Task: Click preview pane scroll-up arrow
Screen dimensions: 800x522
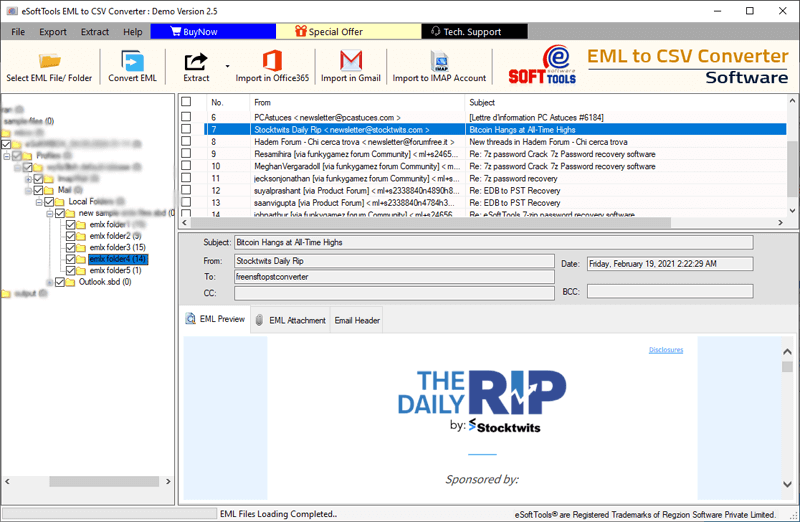Action: pyautogui.click(x=787, y=352)
